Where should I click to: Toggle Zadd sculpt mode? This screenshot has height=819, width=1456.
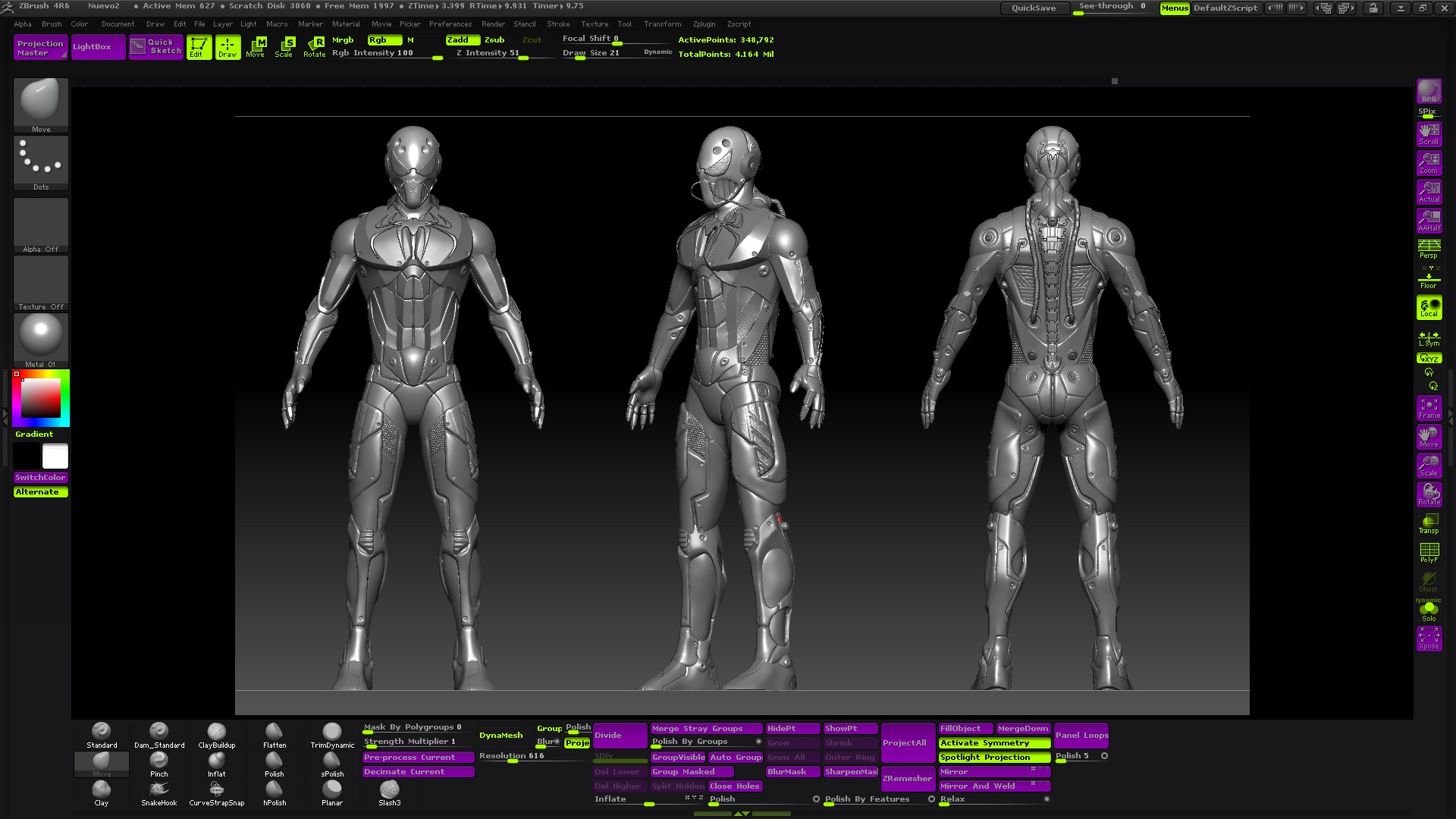pos(463,40)
